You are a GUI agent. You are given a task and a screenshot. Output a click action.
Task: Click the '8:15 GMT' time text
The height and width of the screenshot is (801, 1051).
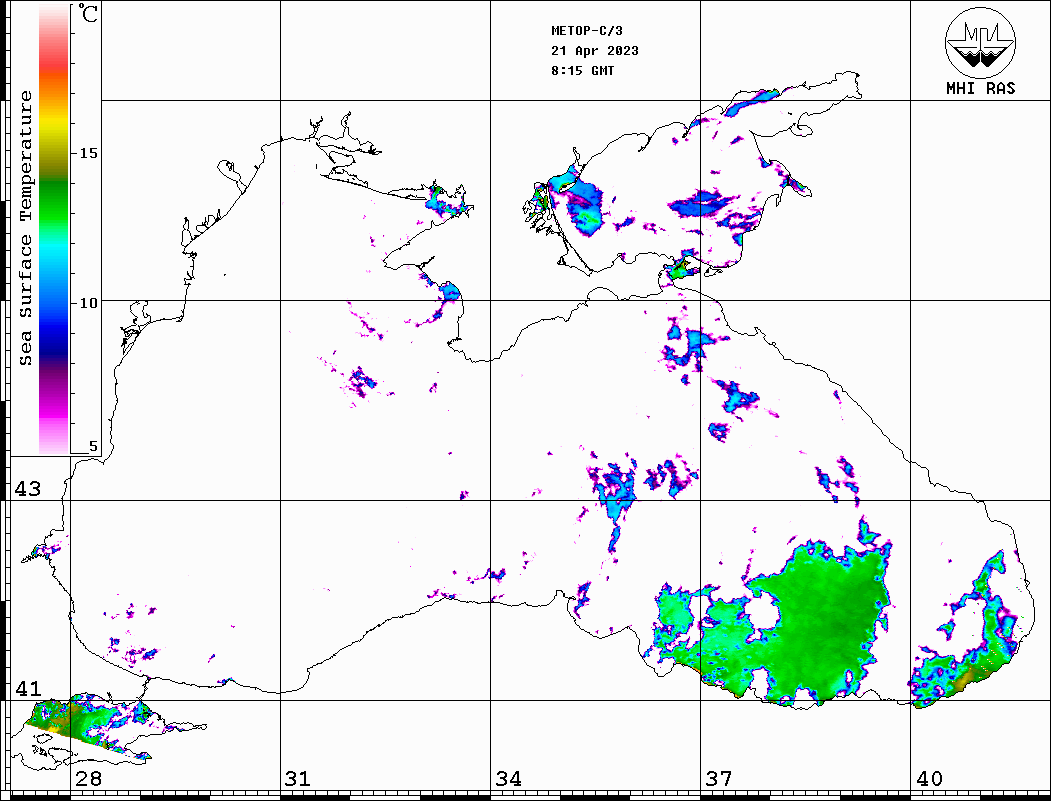pyautogui.click(x=582, y=71)
